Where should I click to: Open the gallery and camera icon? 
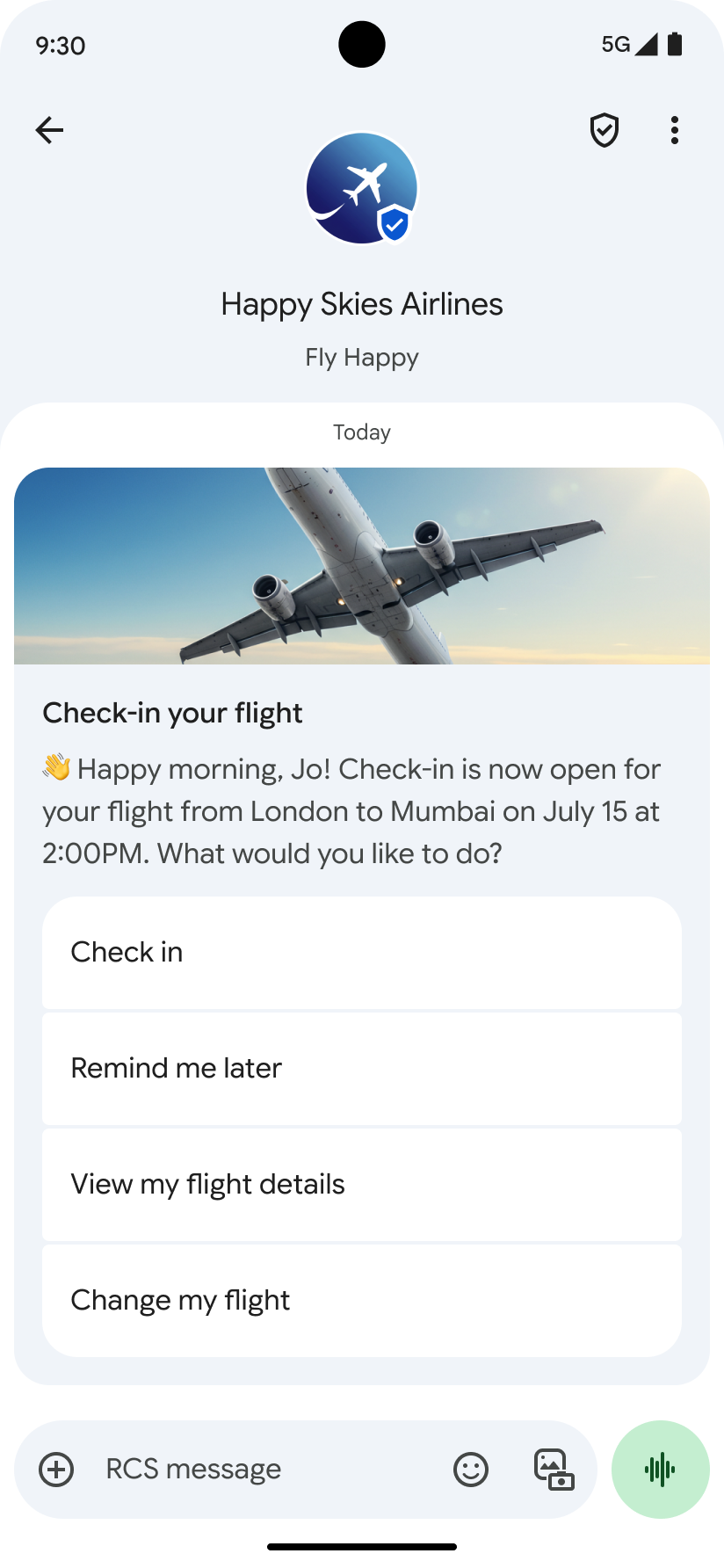tap(554, 1469)
